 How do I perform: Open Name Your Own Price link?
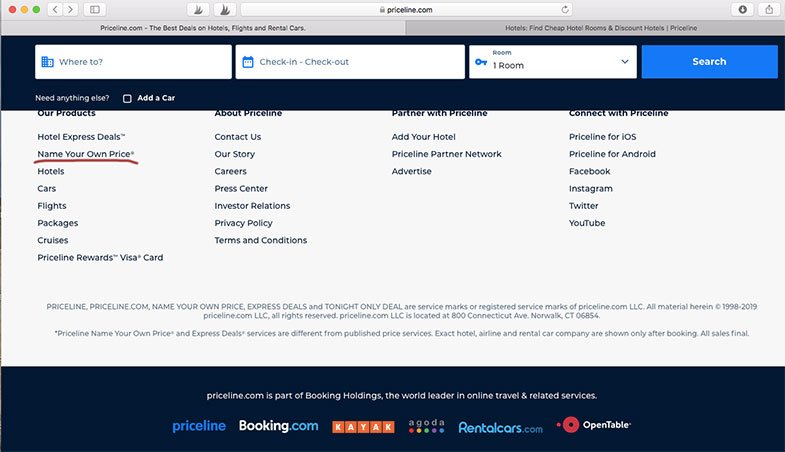point(86,154)
